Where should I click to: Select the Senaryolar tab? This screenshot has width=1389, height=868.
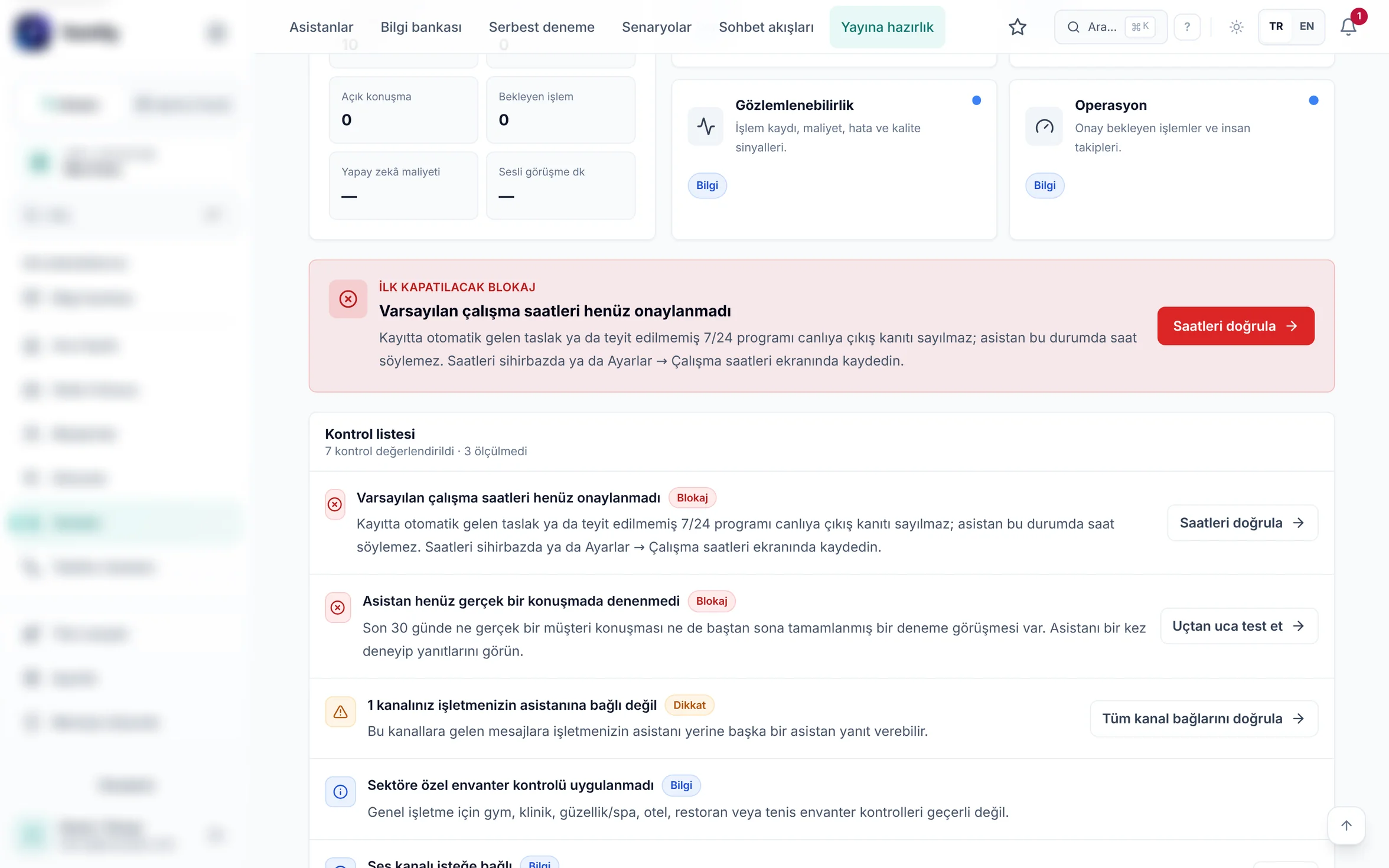pyautogui.click(x=657, y=27)
